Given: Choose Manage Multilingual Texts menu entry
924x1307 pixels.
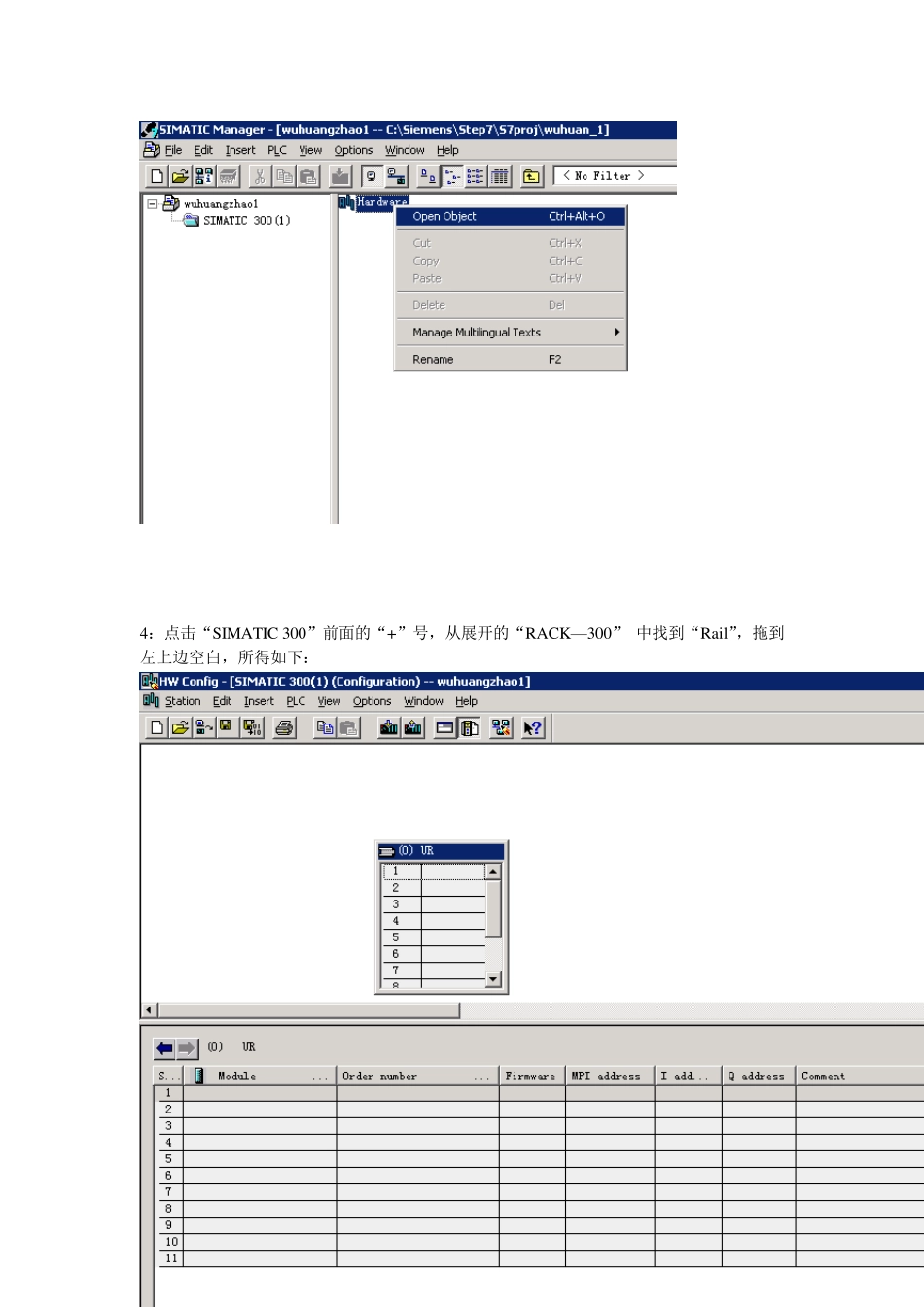Looking at the screenshot, I should (510, 333).
